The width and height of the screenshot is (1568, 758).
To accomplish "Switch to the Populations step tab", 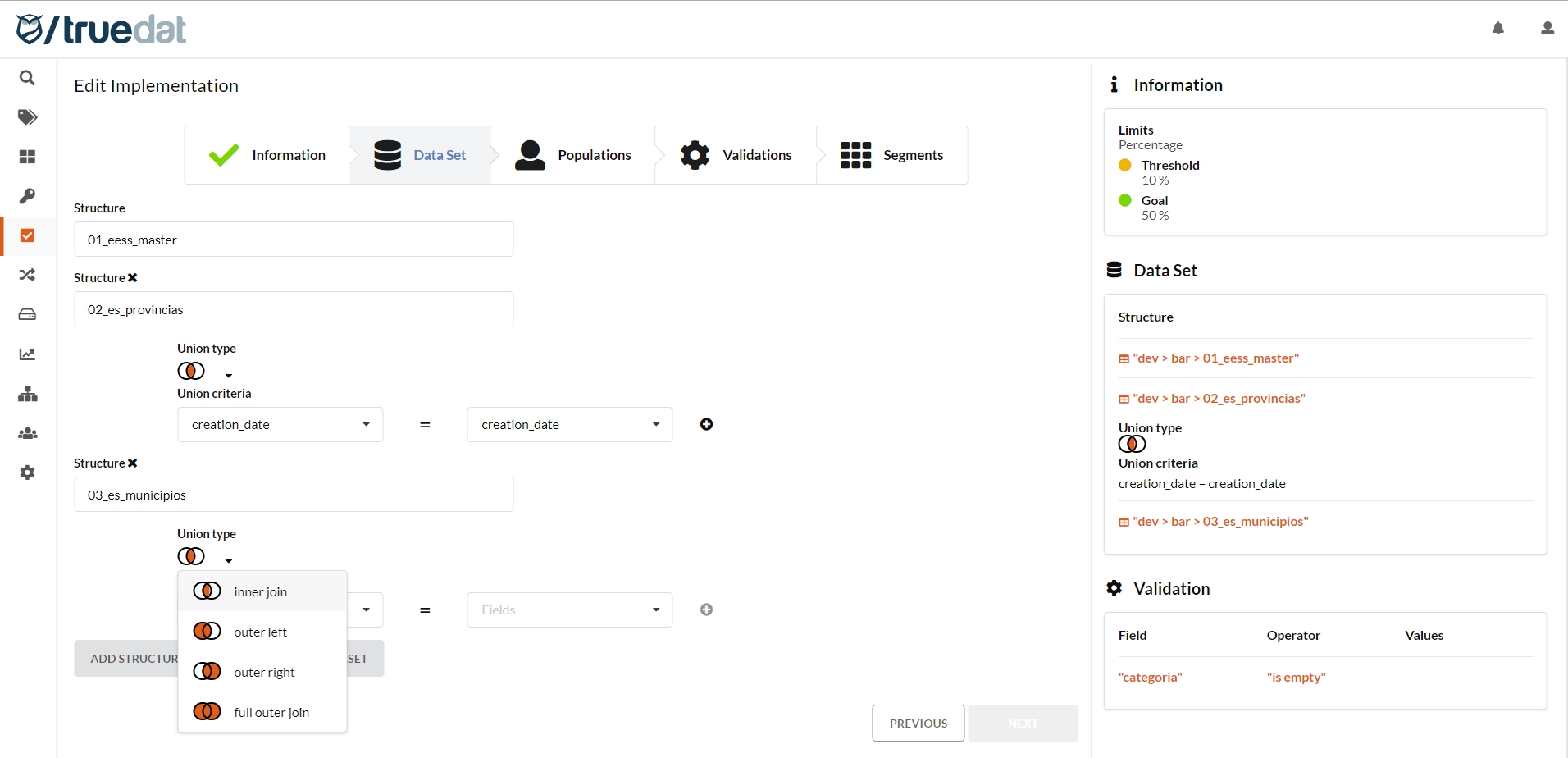I will click(x=573, y=155).
